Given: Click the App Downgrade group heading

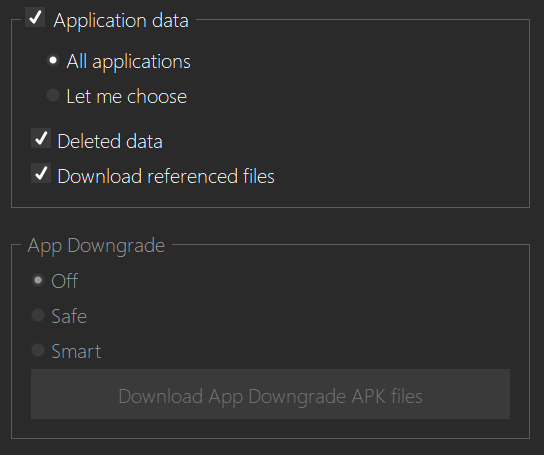Looking at the screenshot, I should coord(96,246).
